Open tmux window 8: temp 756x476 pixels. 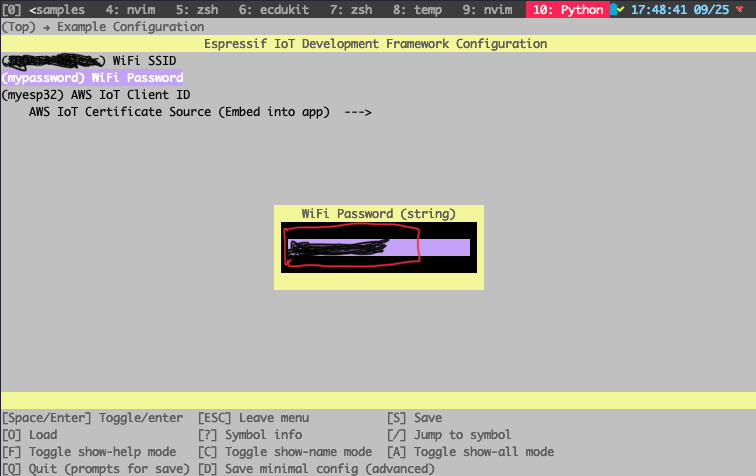(x=417, y=10)
